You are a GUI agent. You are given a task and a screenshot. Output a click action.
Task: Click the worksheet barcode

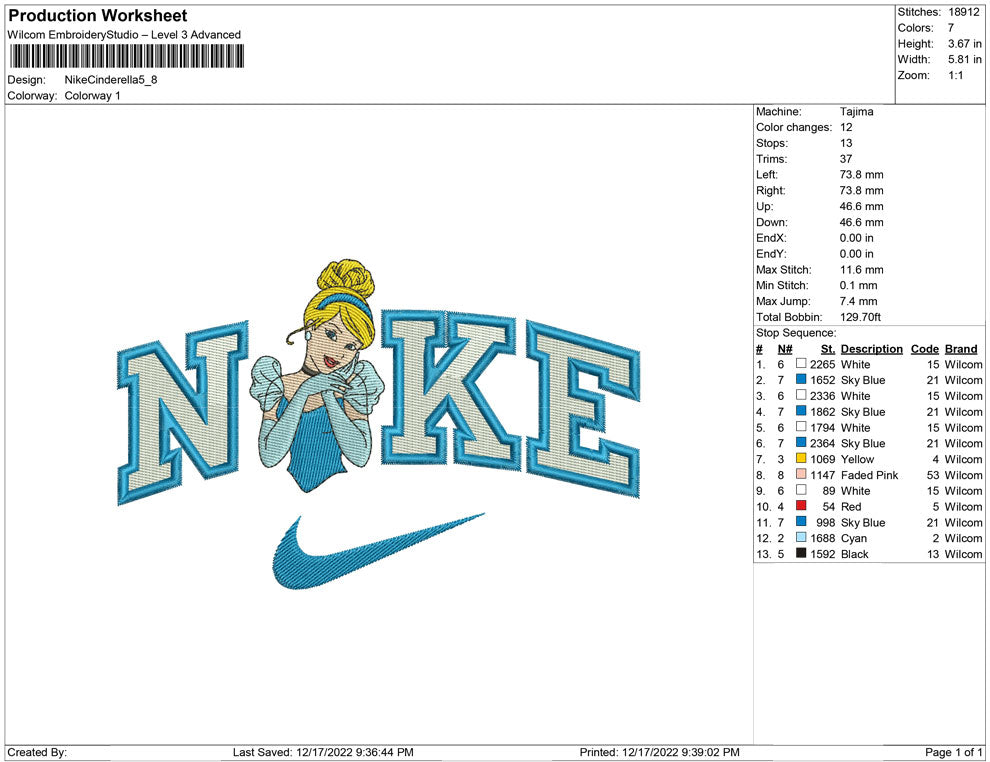pyautogui.click(x=126, y=56)
